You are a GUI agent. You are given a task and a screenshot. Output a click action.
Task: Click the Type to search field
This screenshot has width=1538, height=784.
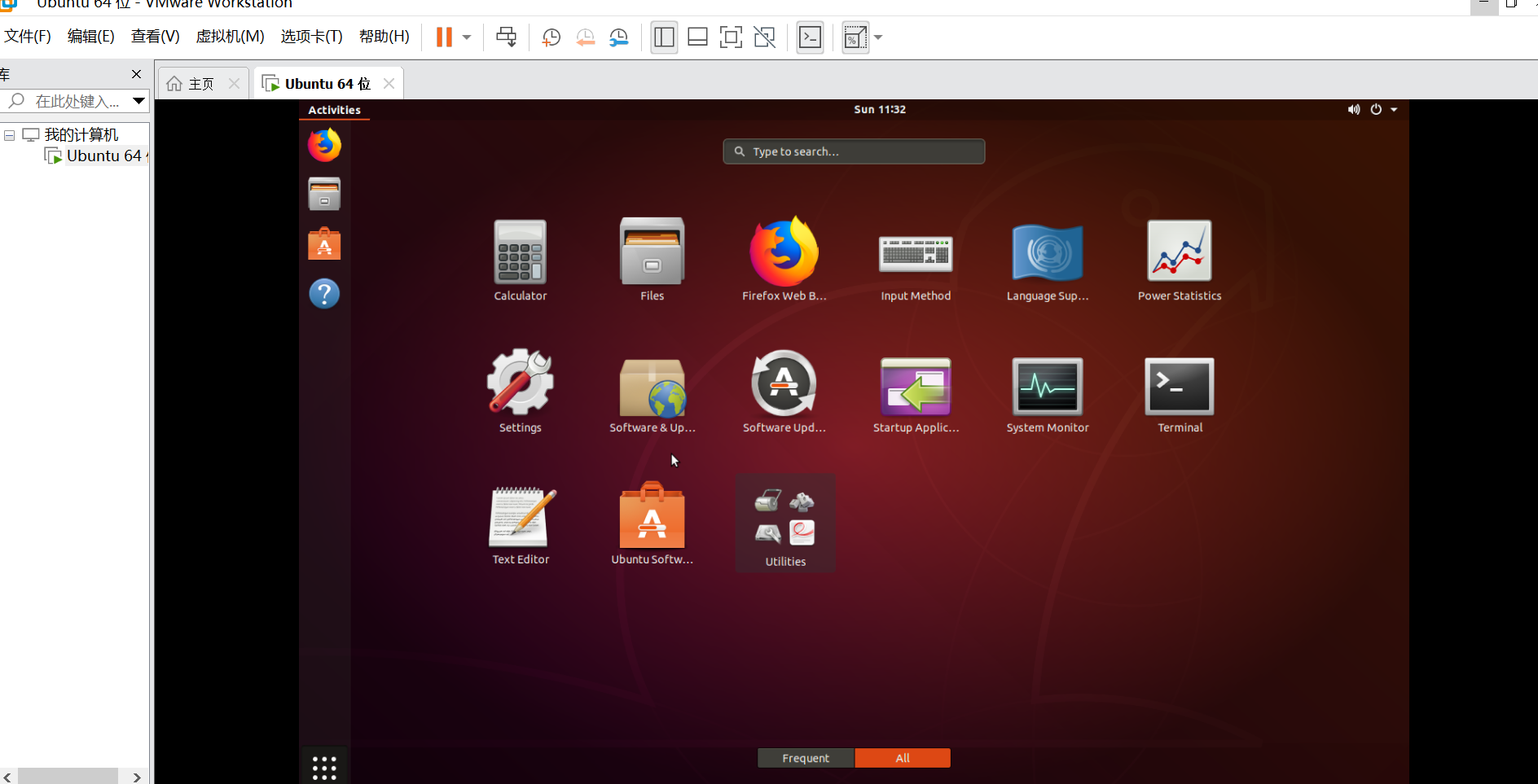click(x=854, y=151)
